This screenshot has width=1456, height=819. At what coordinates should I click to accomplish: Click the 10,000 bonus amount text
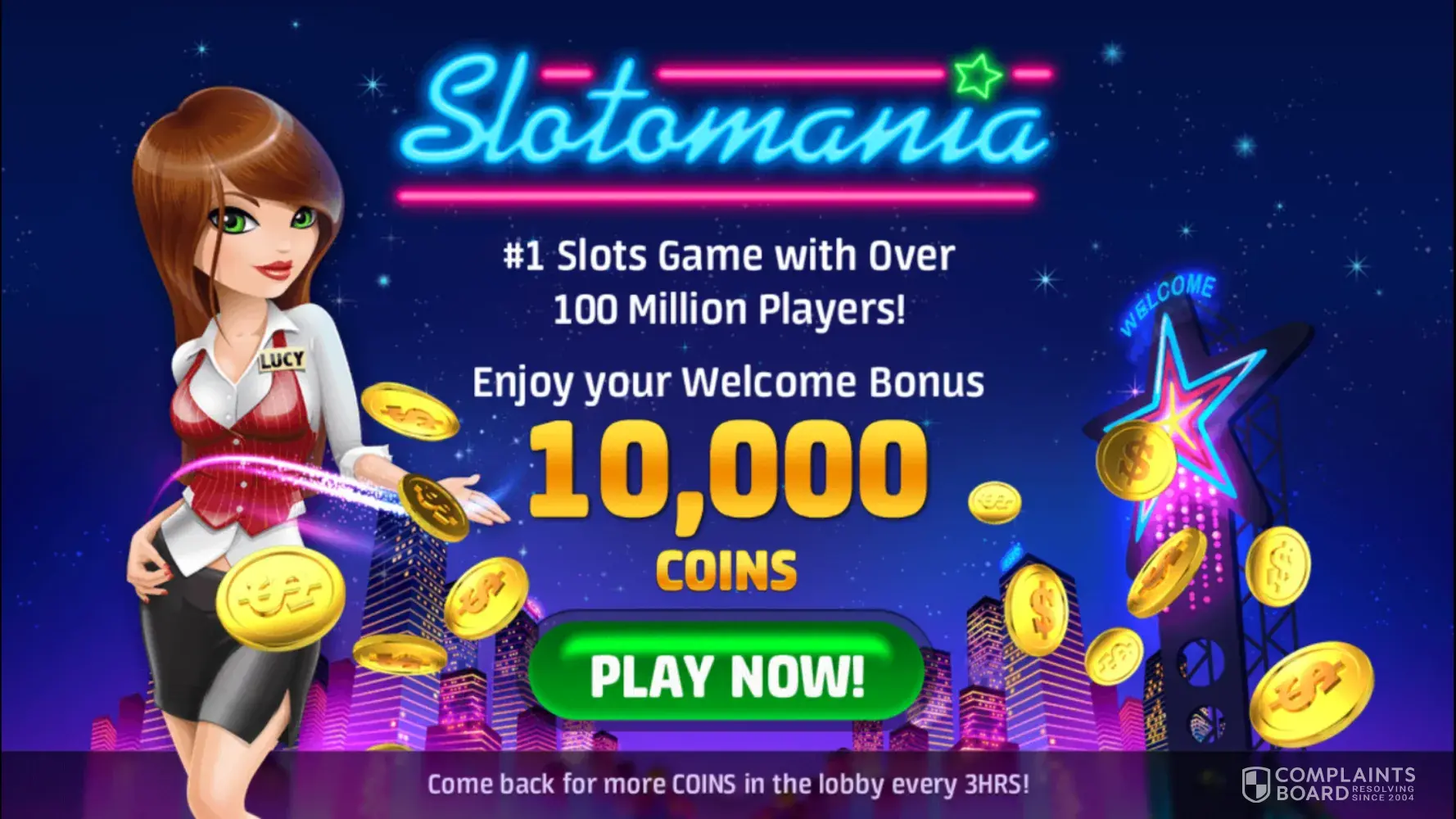[727, 468]
